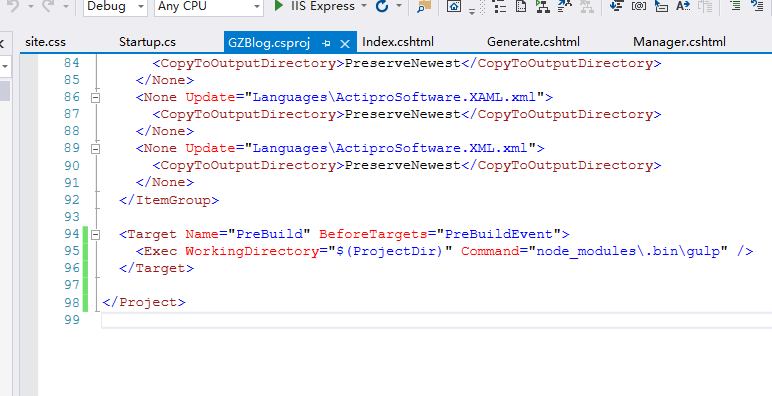Click the Find in Files folder icon
Viewport: 772px width, 396px height.
423,6
